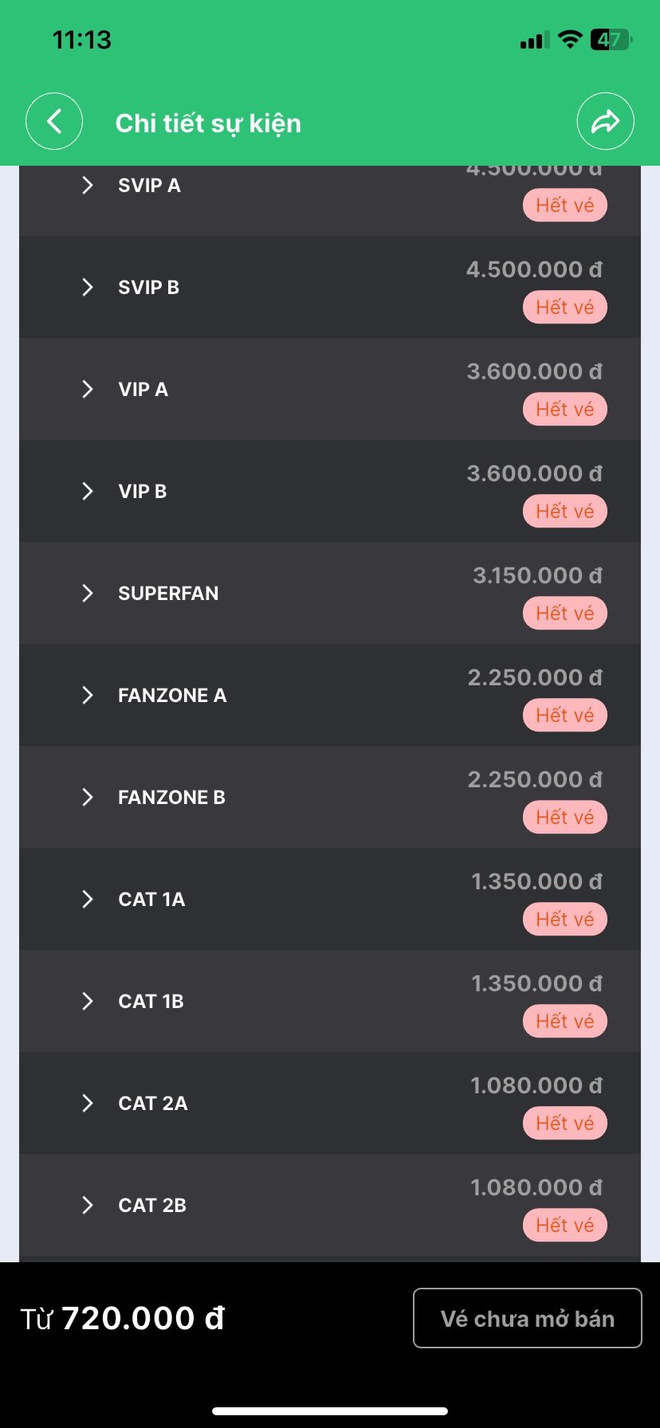Expand the CAT 2B ticket row
Screen dimensions: 660x1428
pyautogui.click(x=87, y=1205)
